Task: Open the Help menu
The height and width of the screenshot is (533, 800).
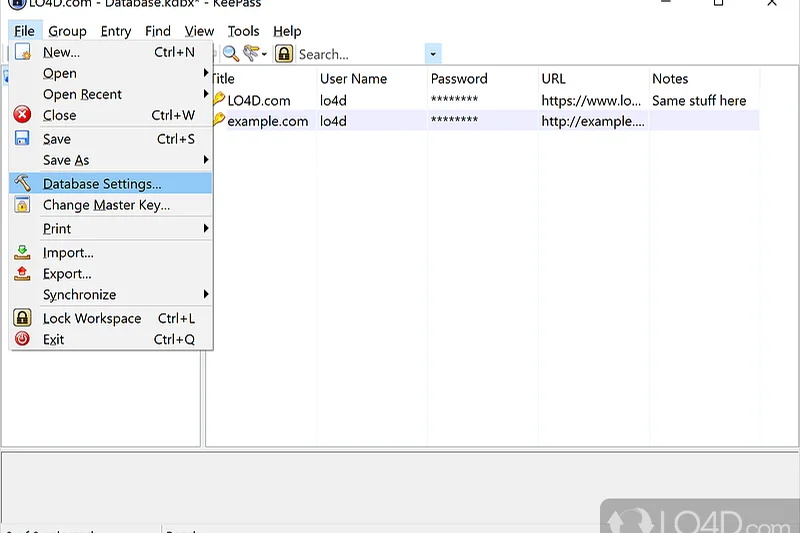Action: (x=287, y=31)
